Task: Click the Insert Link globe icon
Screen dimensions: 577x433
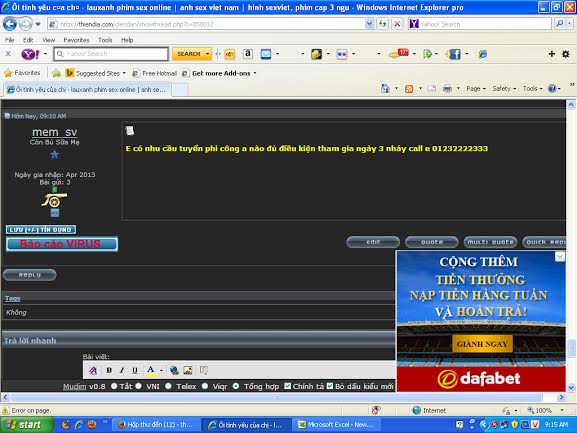Action: (174, 370)
